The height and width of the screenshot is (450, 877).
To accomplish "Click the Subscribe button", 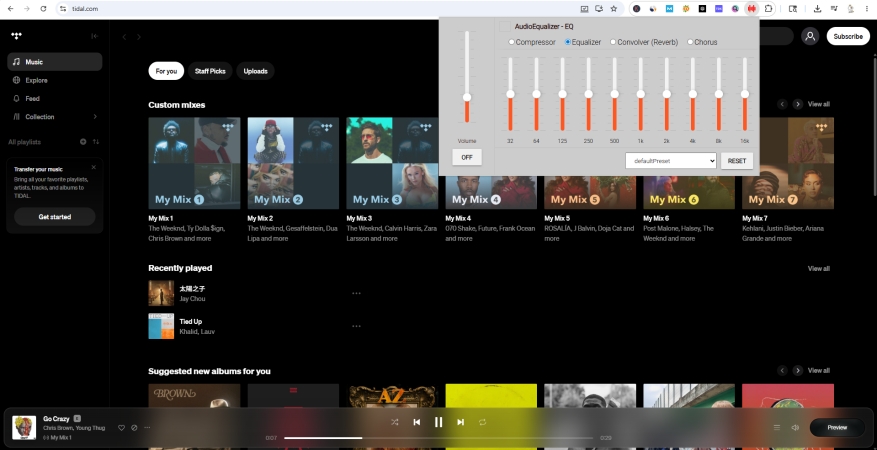I will pyautogui.click(x=848, y=36).
